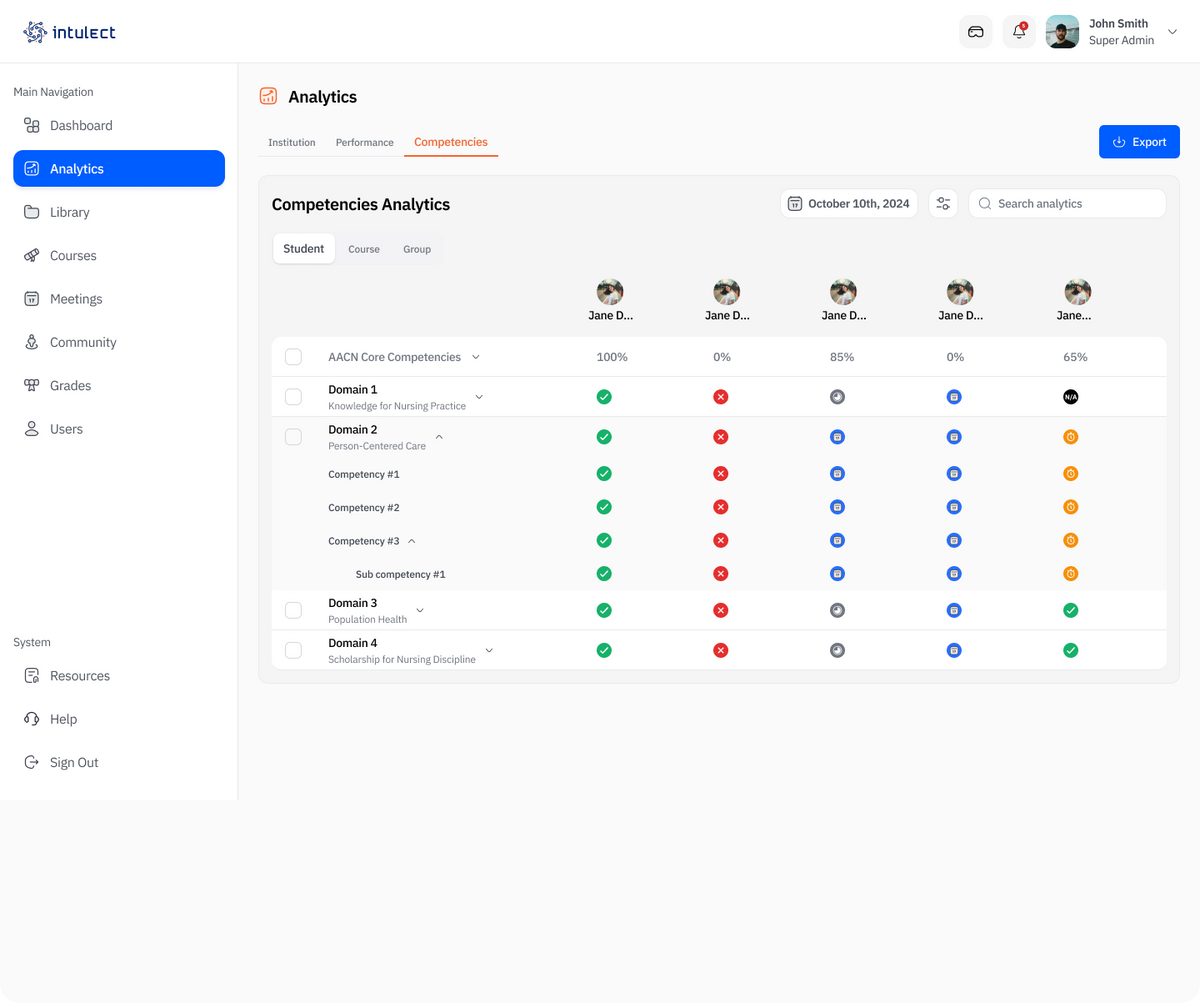Click the Dashboard sidebar icon
This screenshot has height=1003, width=1200.
(x=32, y=126)
